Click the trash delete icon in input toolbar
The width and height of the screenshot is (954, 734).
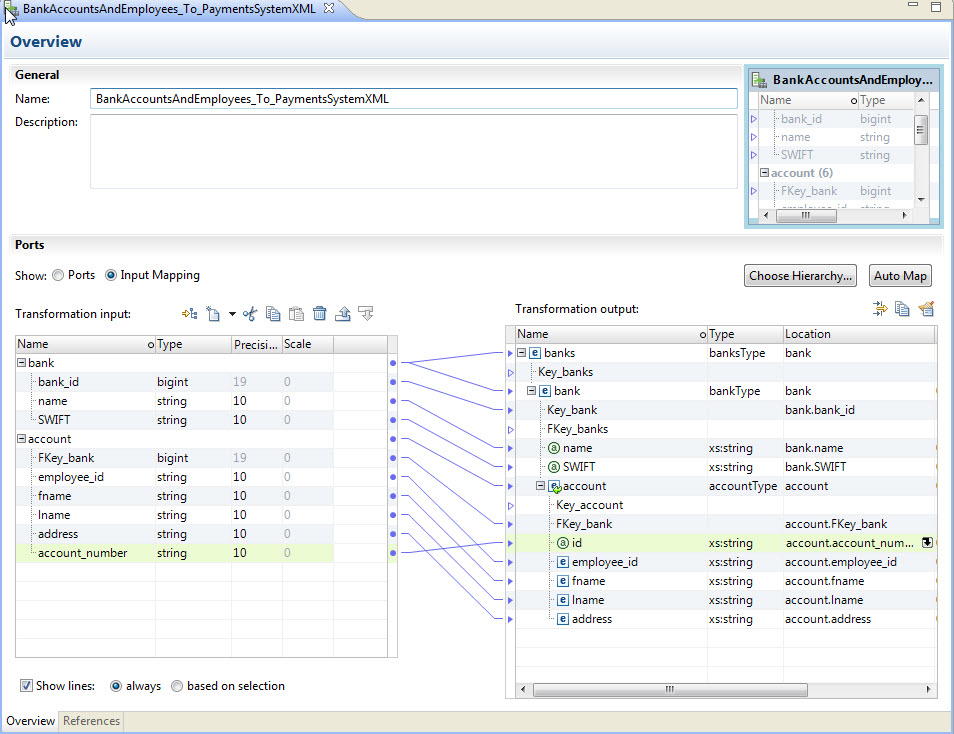click(x=320, y=314)
